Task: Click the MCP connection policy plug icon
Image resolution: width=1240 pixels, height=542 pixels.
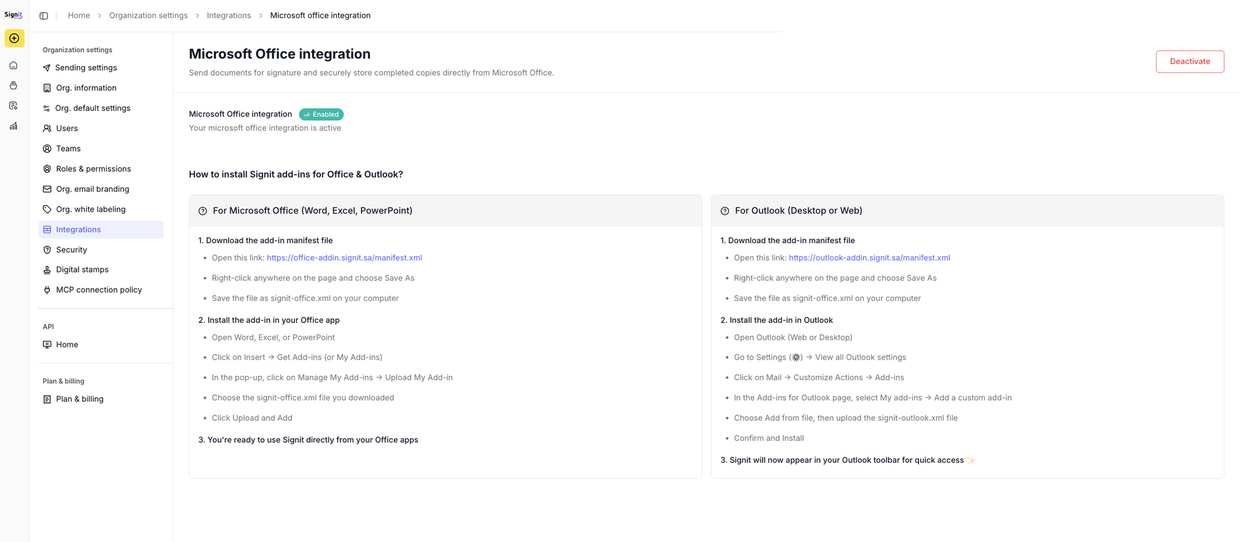Action: 47,290
